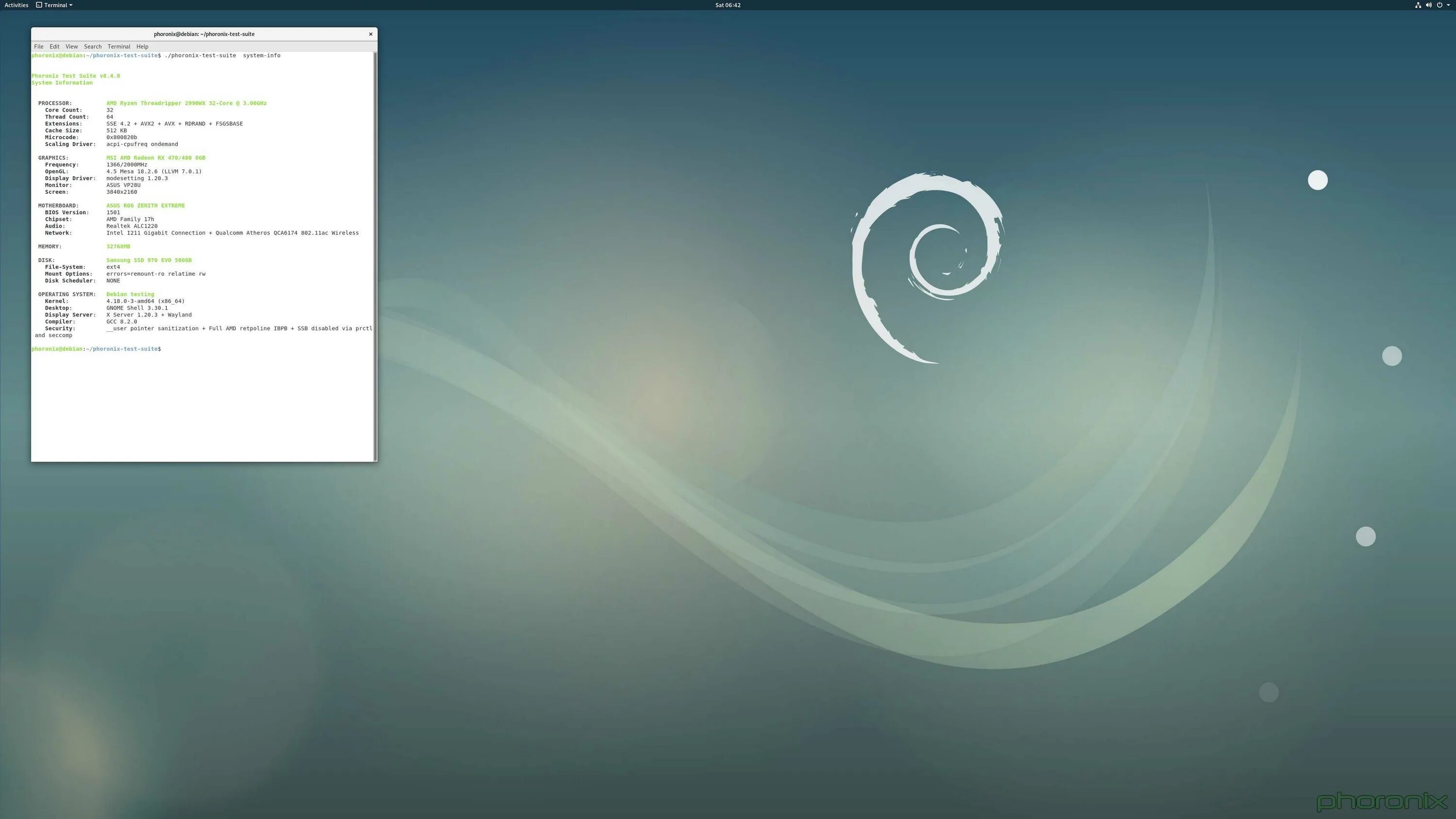
Task: Open the Edit menu
Action: pyautogui.click(x=54, y=47)
